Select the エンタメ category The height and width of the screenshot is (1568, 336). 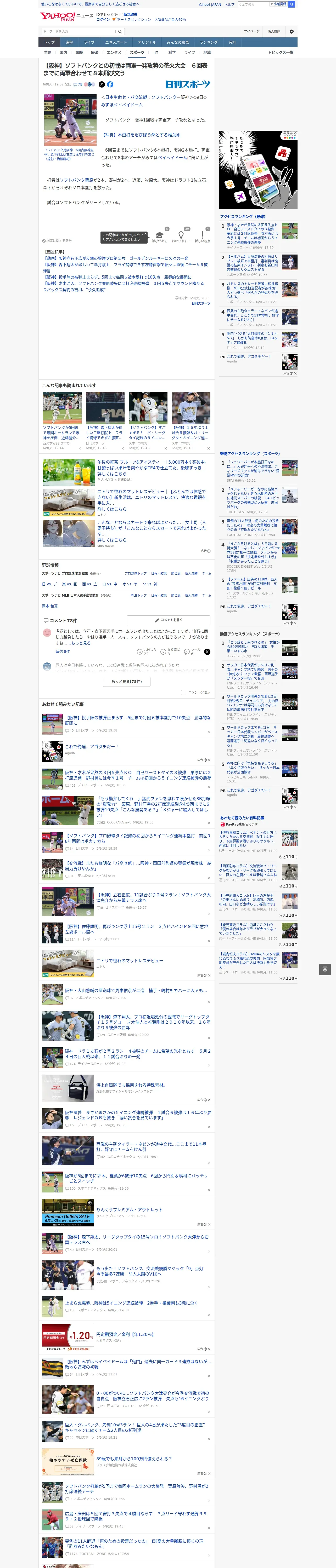(114, 52)
